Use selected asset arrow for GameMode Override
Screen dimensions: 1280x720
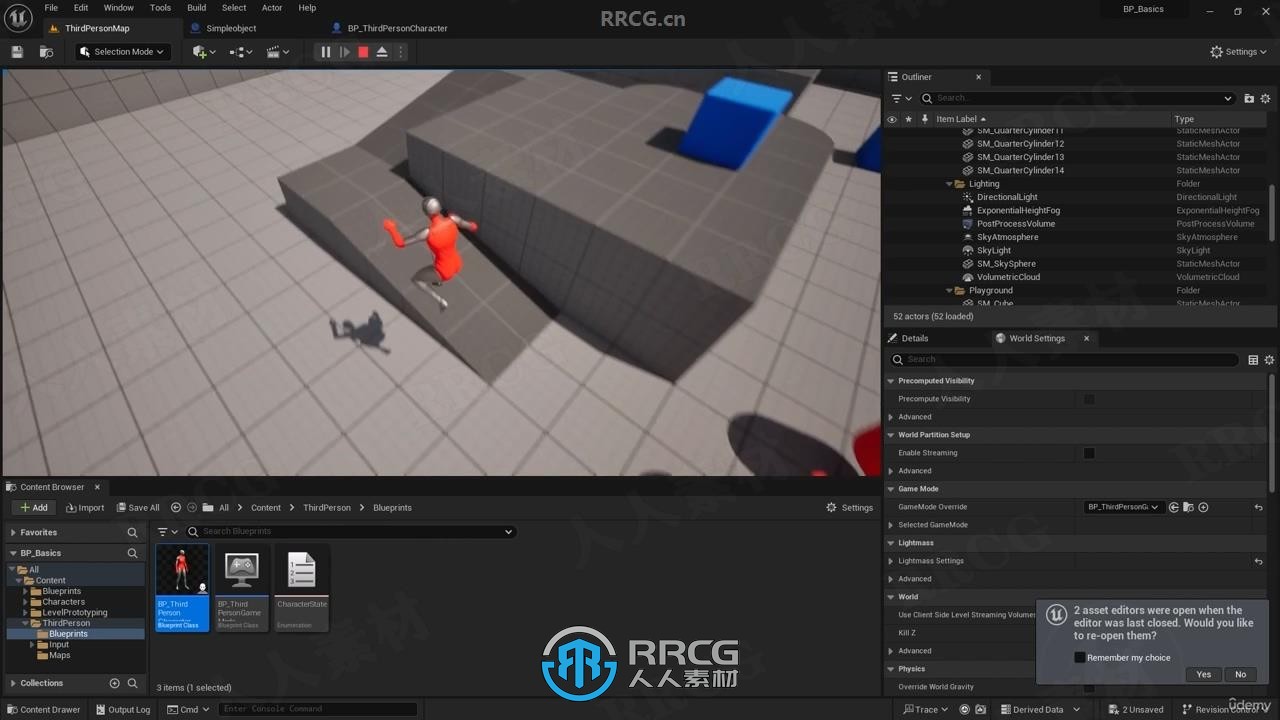(1174, 507)
